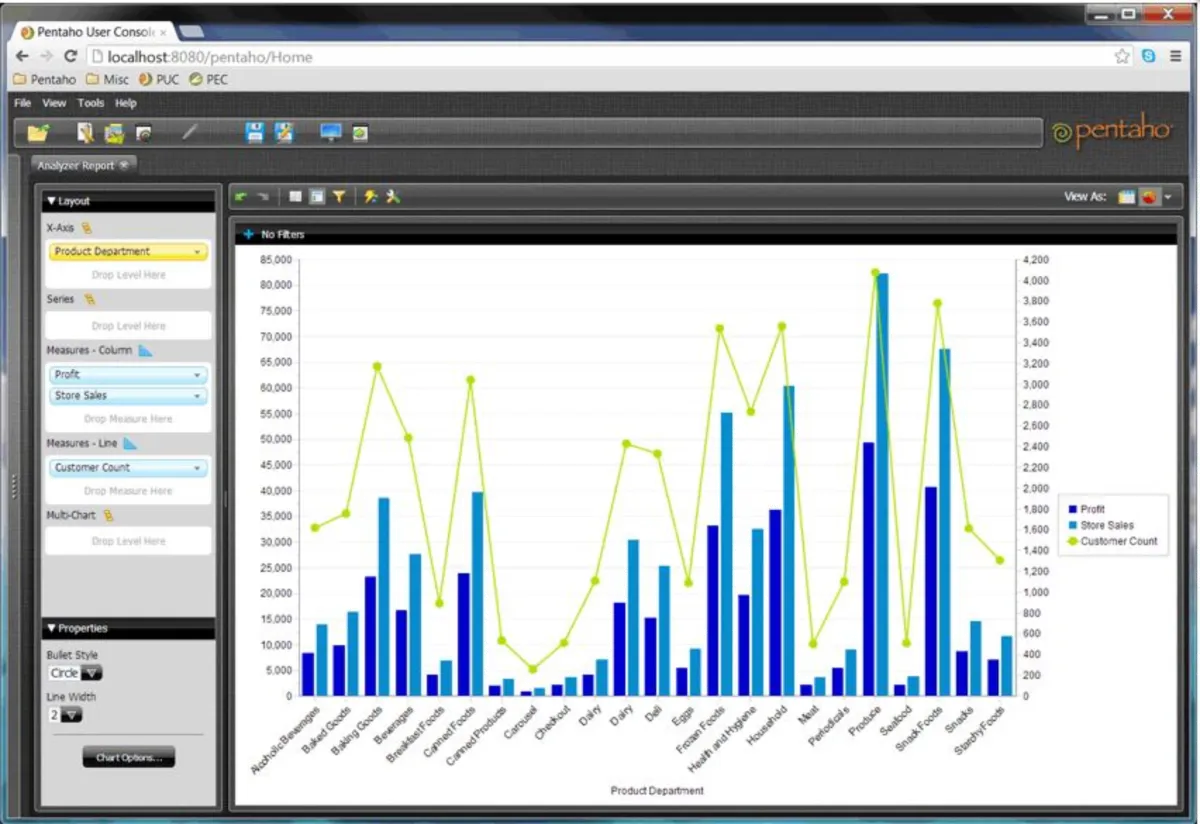The image size is (1200, 824).
Task: Open the Chrome hamburger menu
Action: [1176, 57]
